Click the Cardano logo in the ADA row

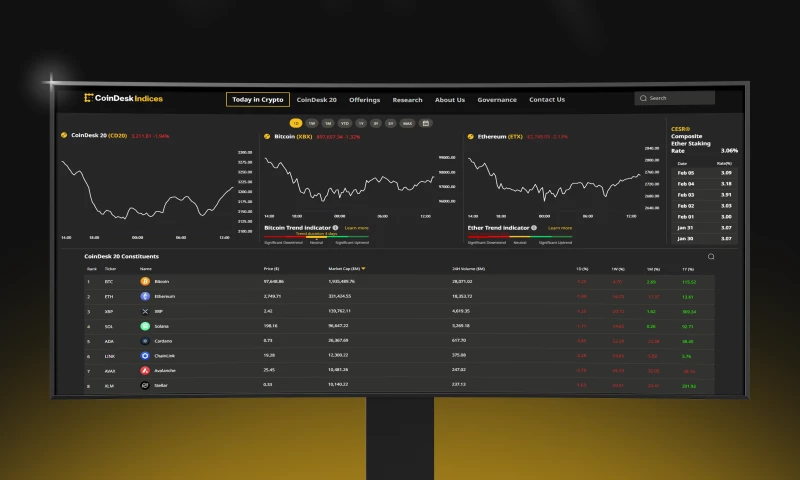tap(145, 341)
